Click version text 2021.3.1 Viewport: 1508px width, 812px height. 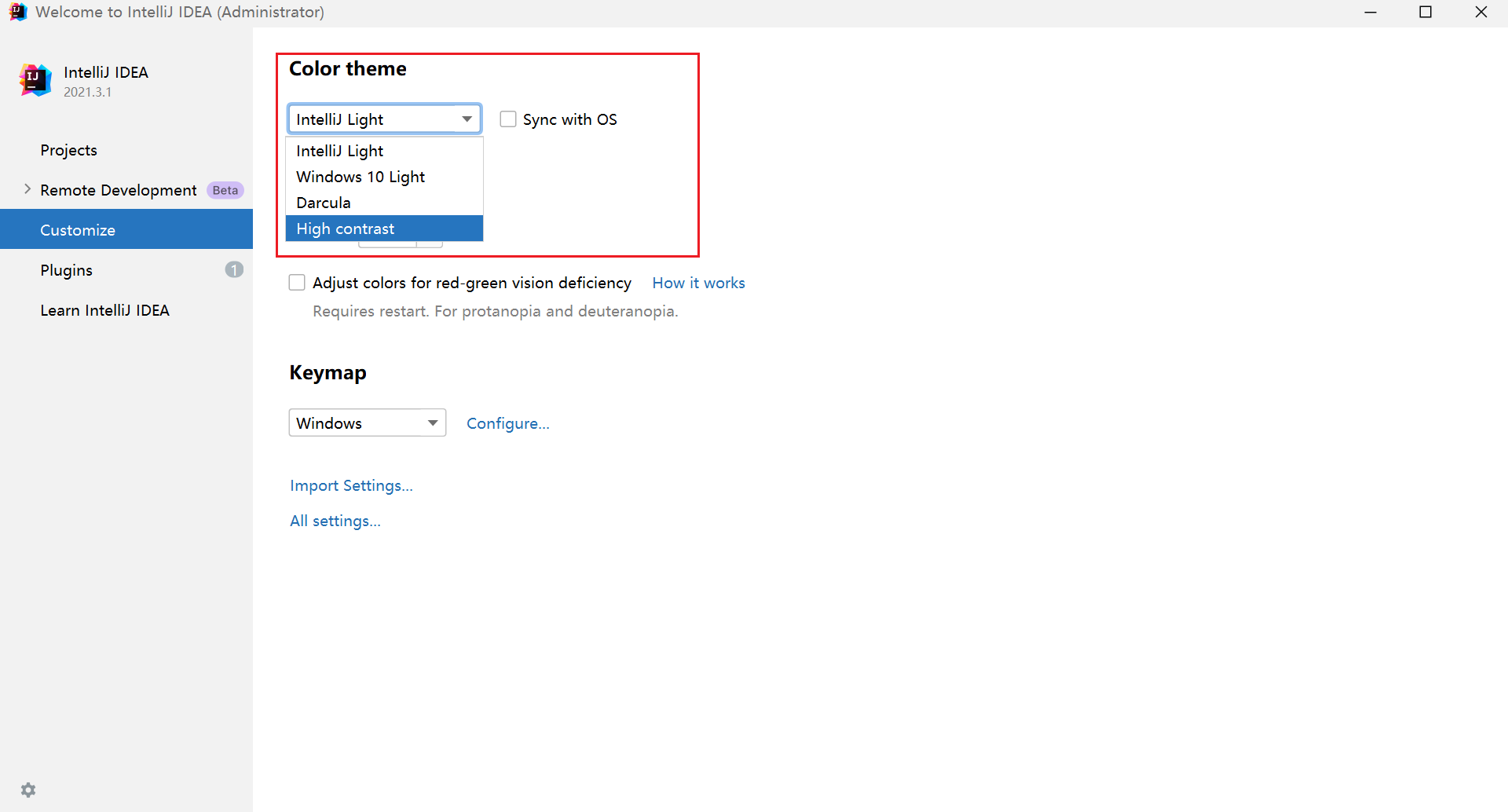(x=87, y=92)
